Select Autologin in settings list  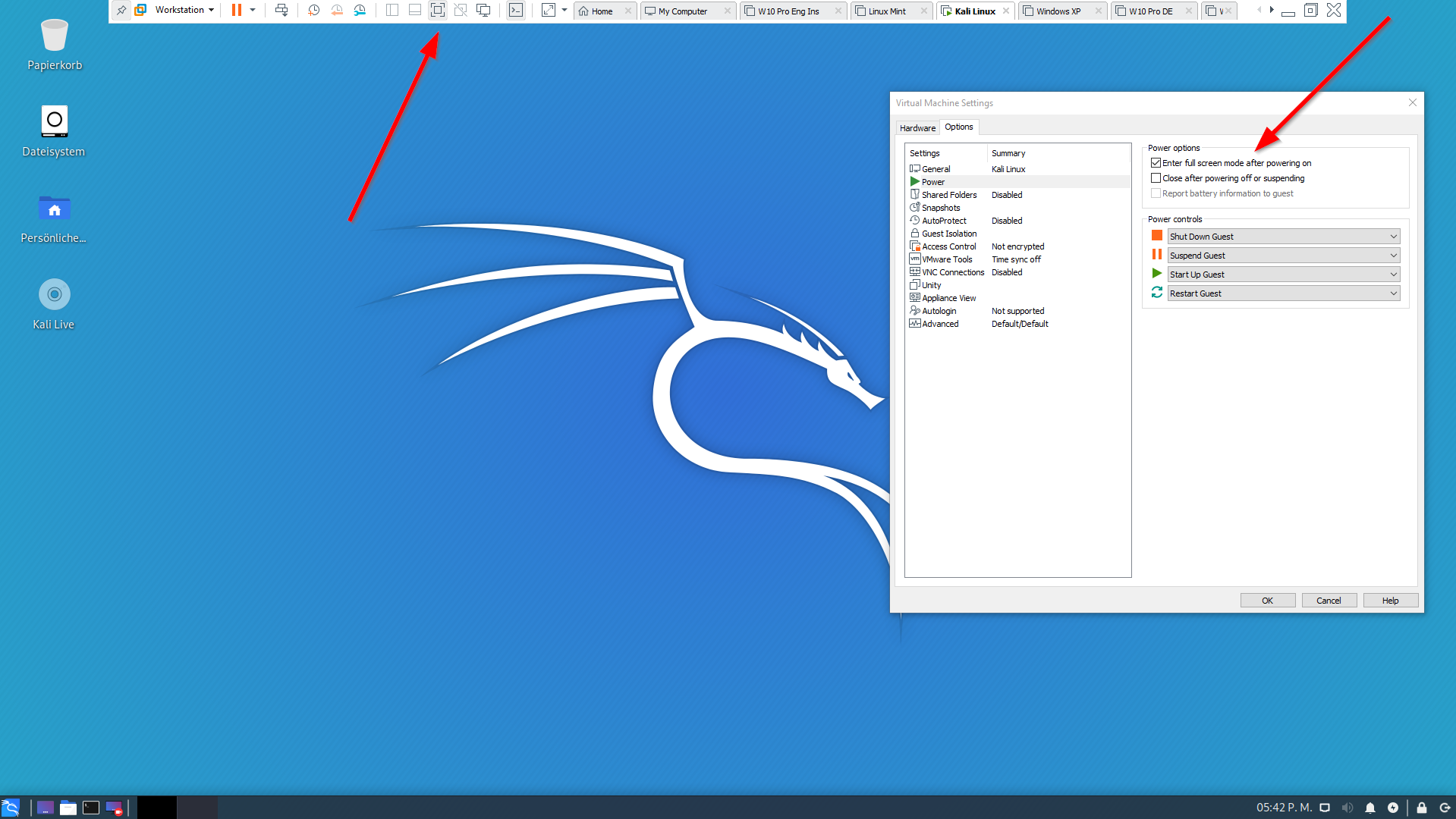(x=1017, y=311)
